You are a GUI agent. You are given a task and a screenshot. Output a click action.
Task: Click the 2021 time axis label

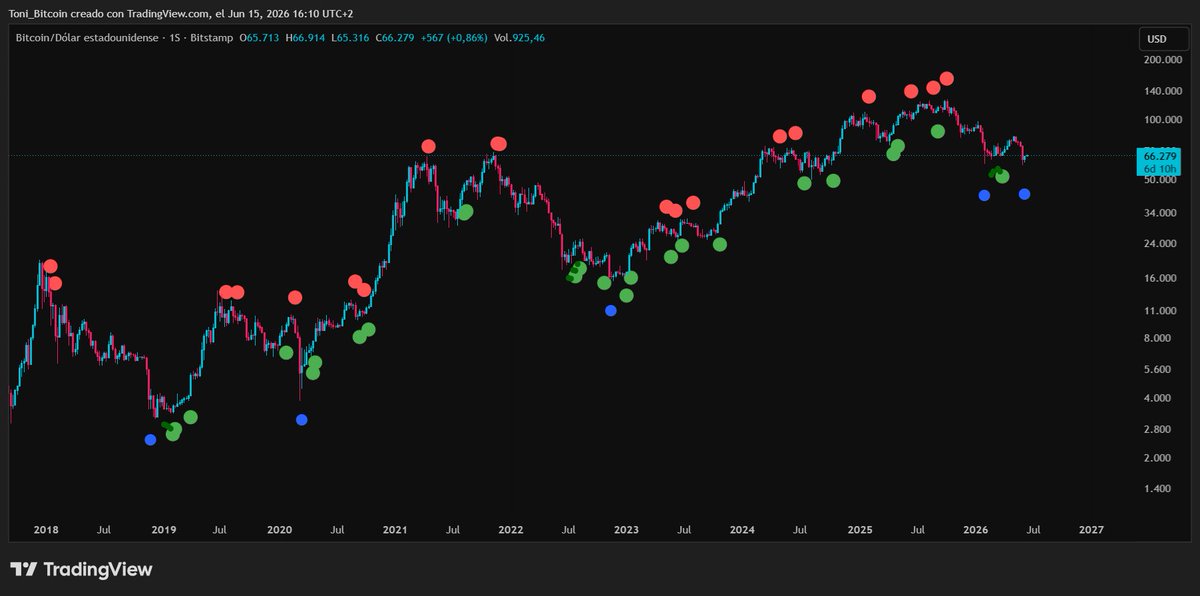click(395, 530)
